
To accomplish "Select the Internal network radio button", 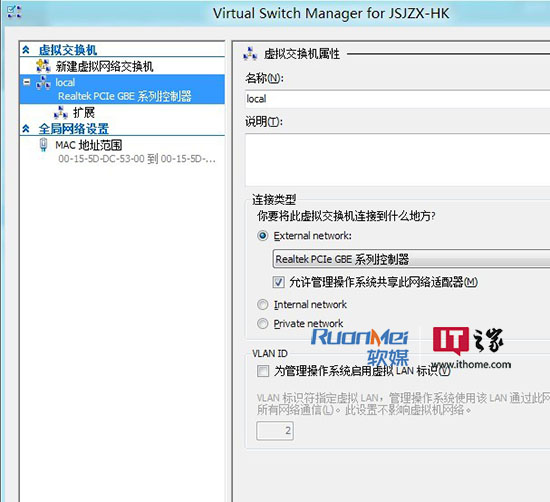I will click(262, 304).
